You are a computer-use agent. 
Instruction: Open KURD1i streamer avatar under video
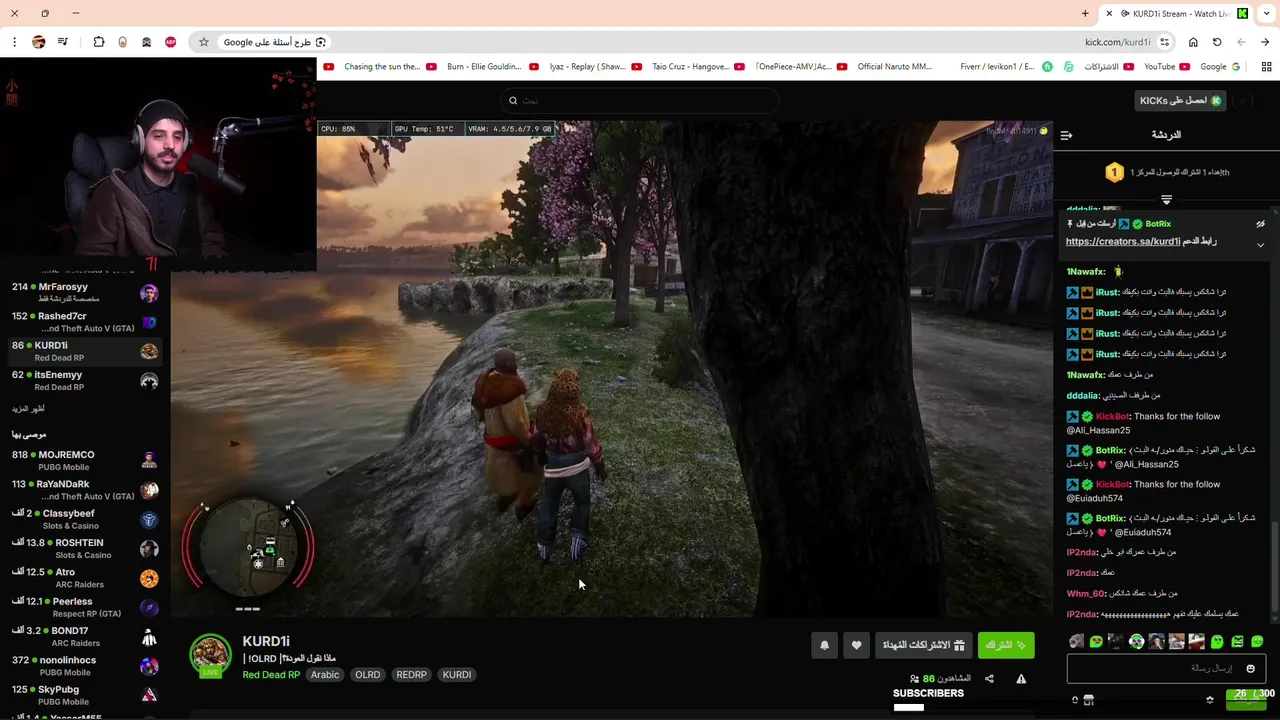210,655
